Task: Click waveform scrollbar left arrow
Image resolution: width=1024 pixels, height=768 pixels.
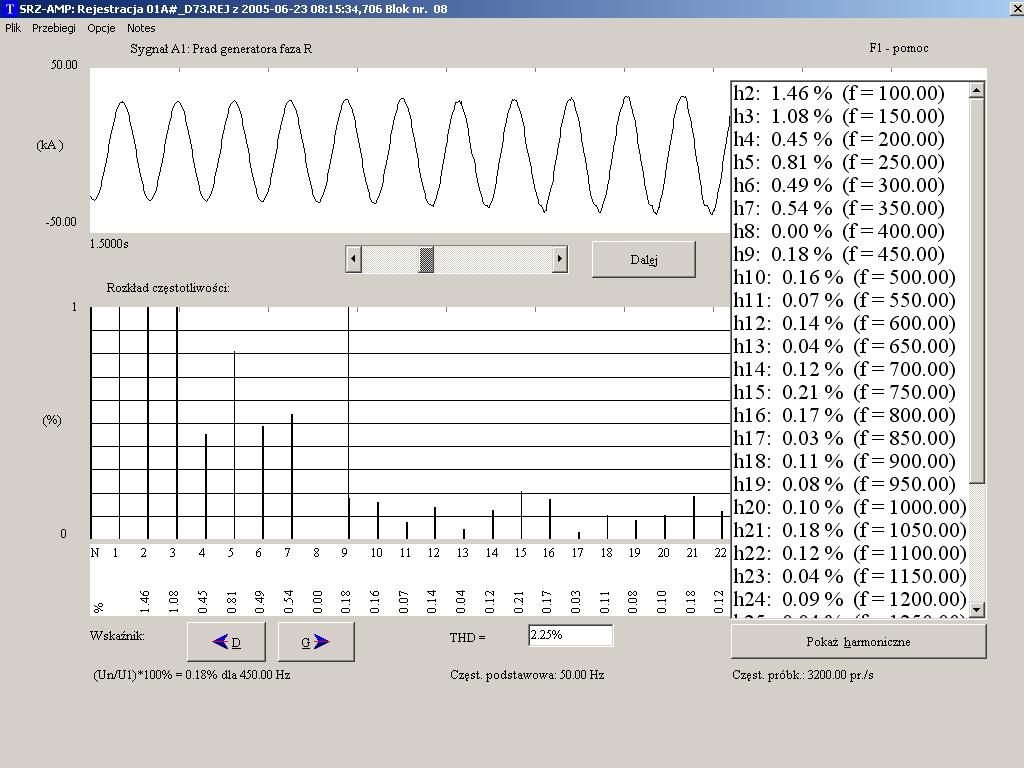Action: 353,259
